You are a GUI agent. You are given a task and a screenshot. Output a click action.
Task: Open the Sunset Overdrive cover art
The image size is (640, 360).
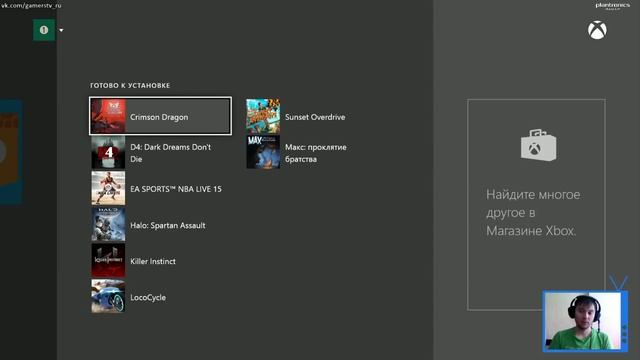coord(263,116)
